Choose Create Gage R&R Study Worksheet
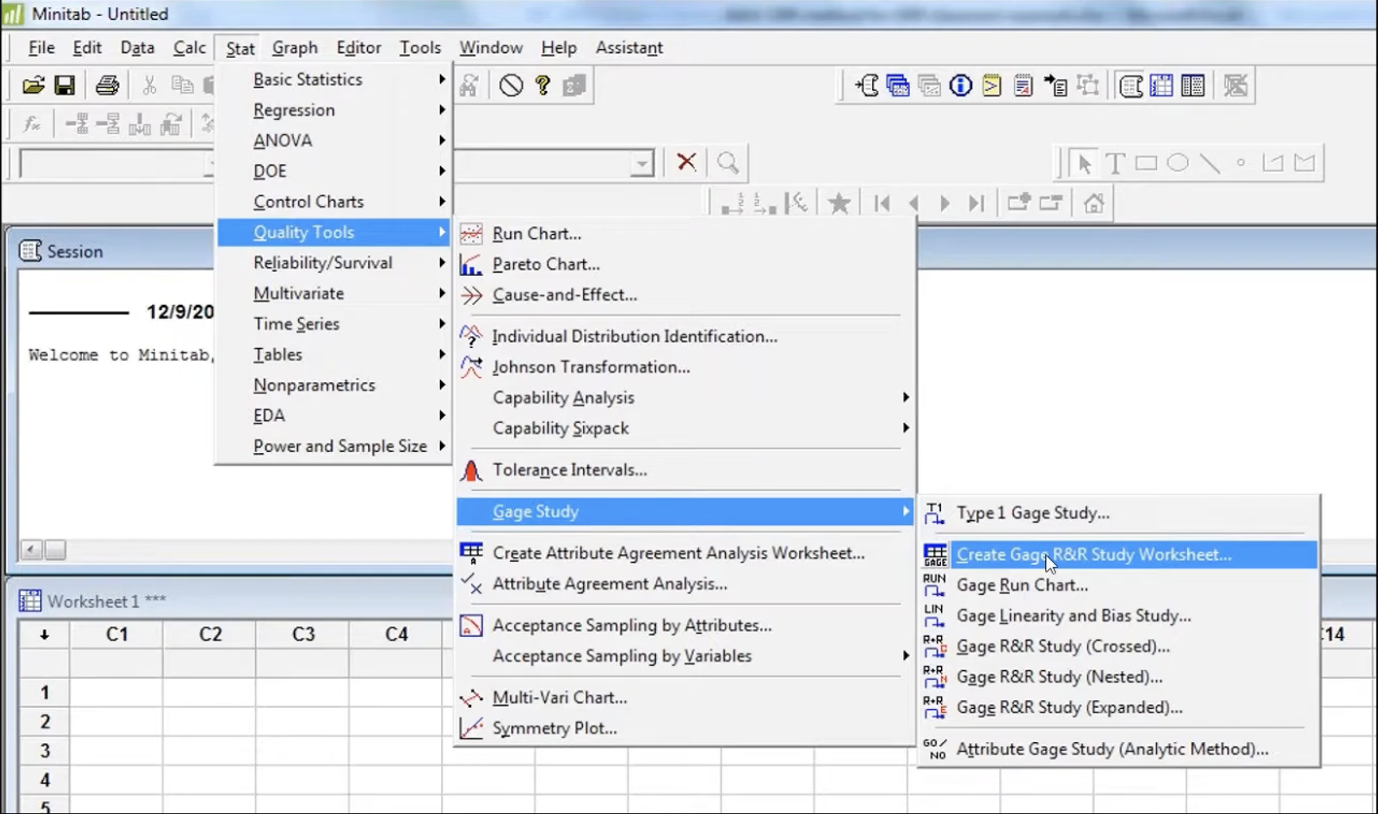 1119,554
